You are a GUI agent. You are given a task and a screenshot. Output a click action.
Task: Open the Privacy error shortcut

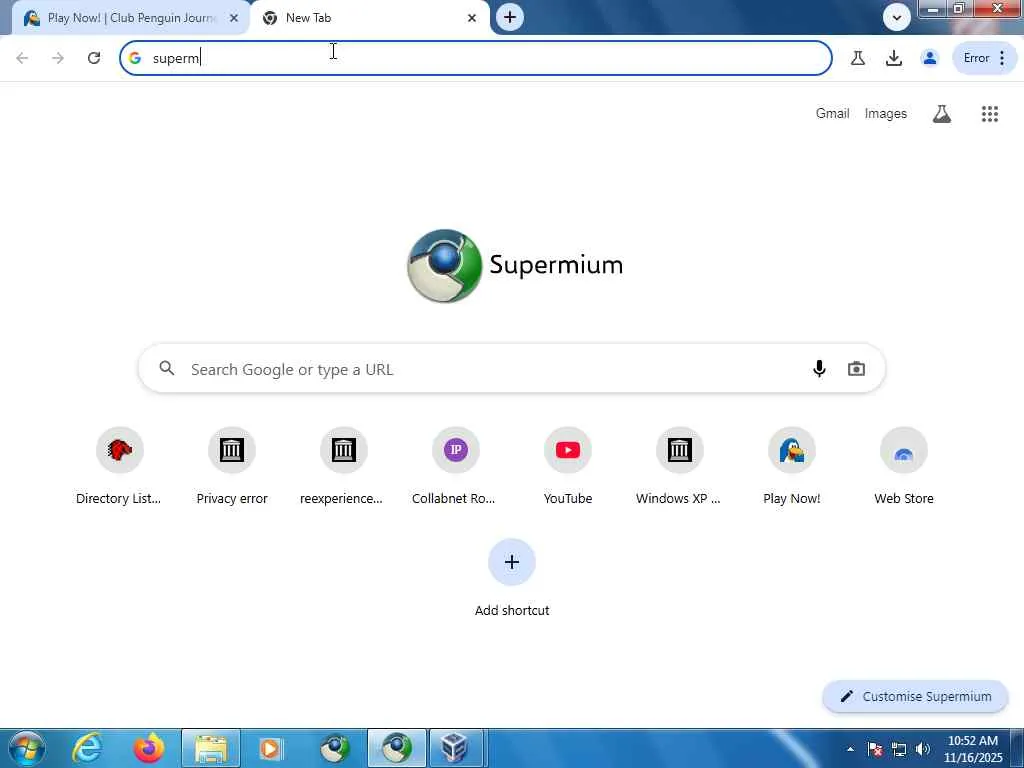[232, 466]
